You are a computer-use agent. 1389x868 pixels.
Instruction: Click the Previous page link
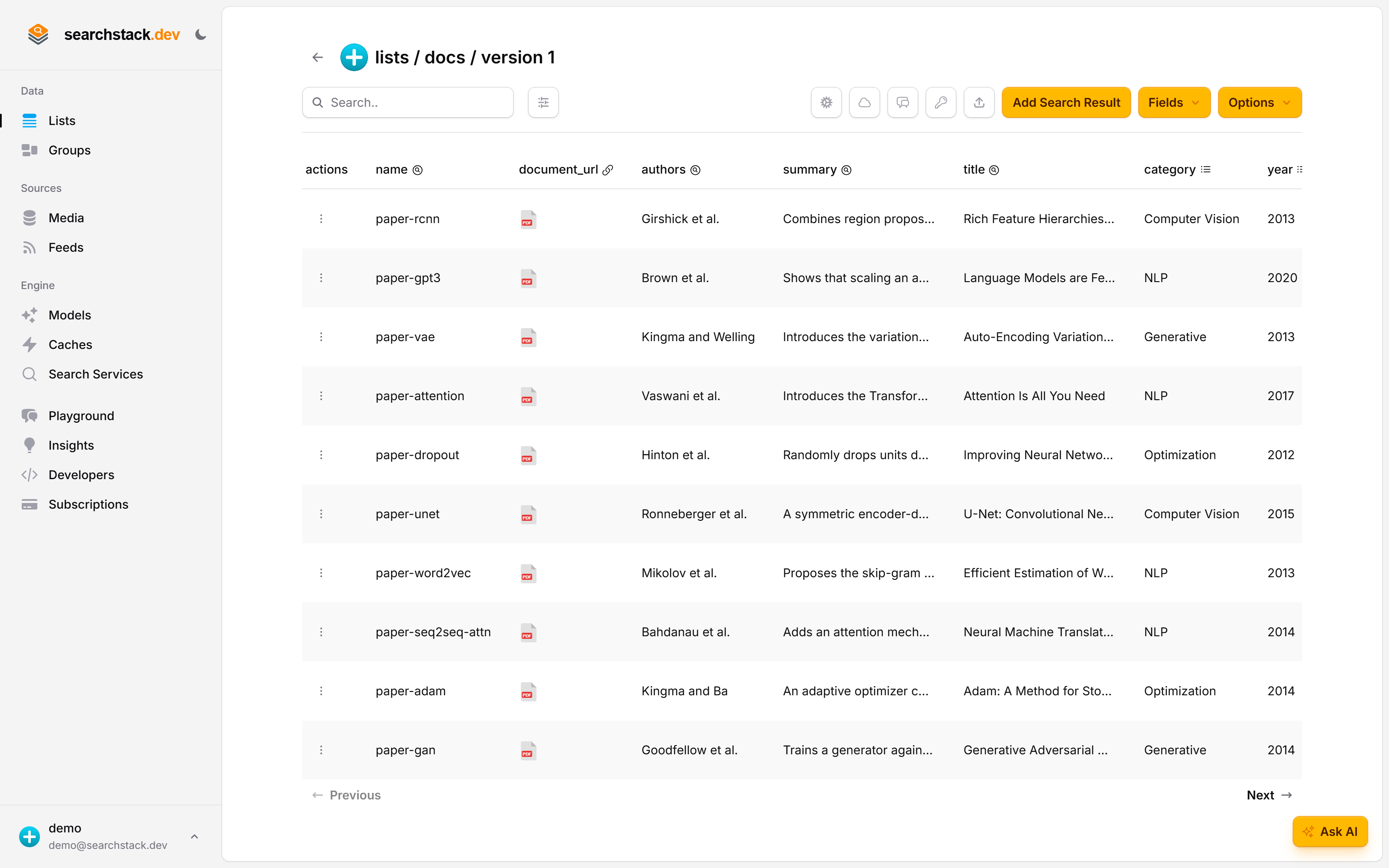click(x=346, y=795)
